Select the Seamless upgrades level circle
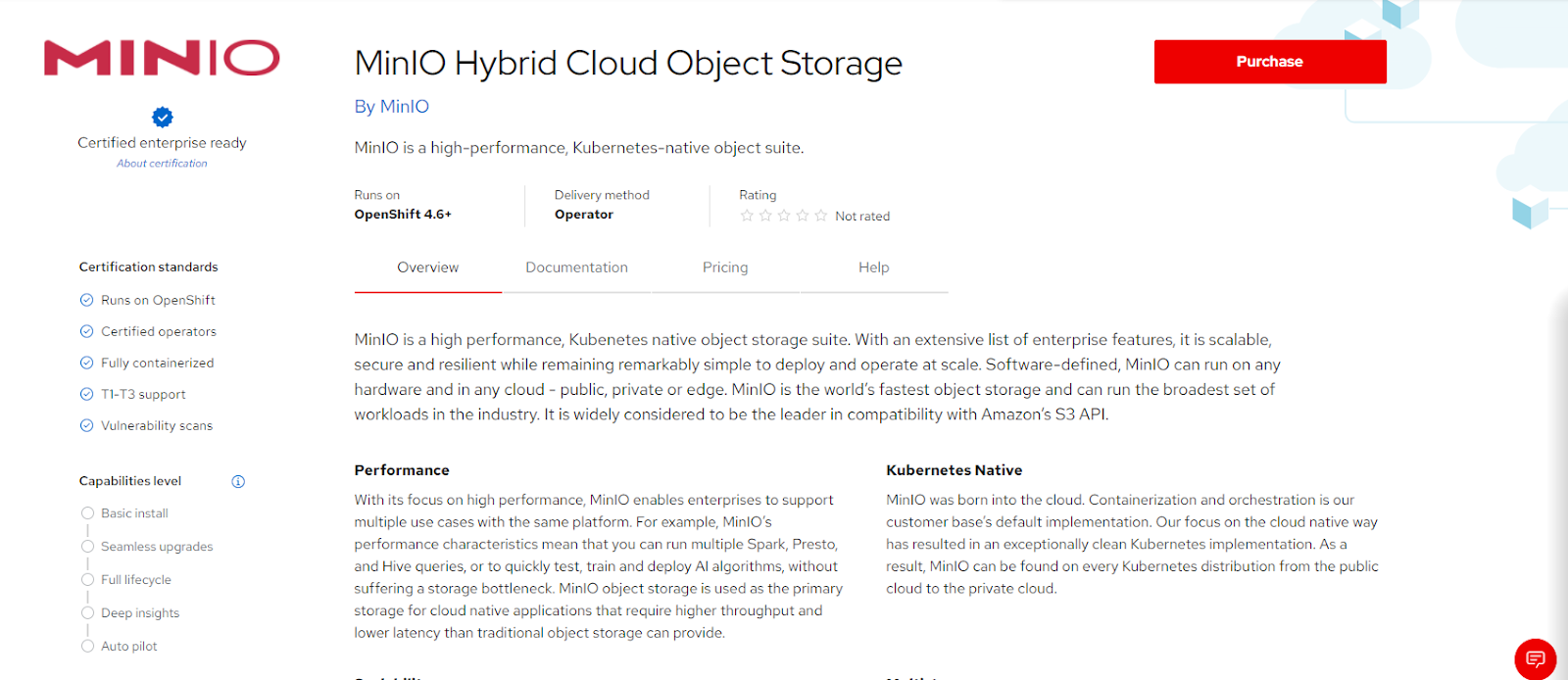Viewport: 1568px width, 680px height. 87,547
